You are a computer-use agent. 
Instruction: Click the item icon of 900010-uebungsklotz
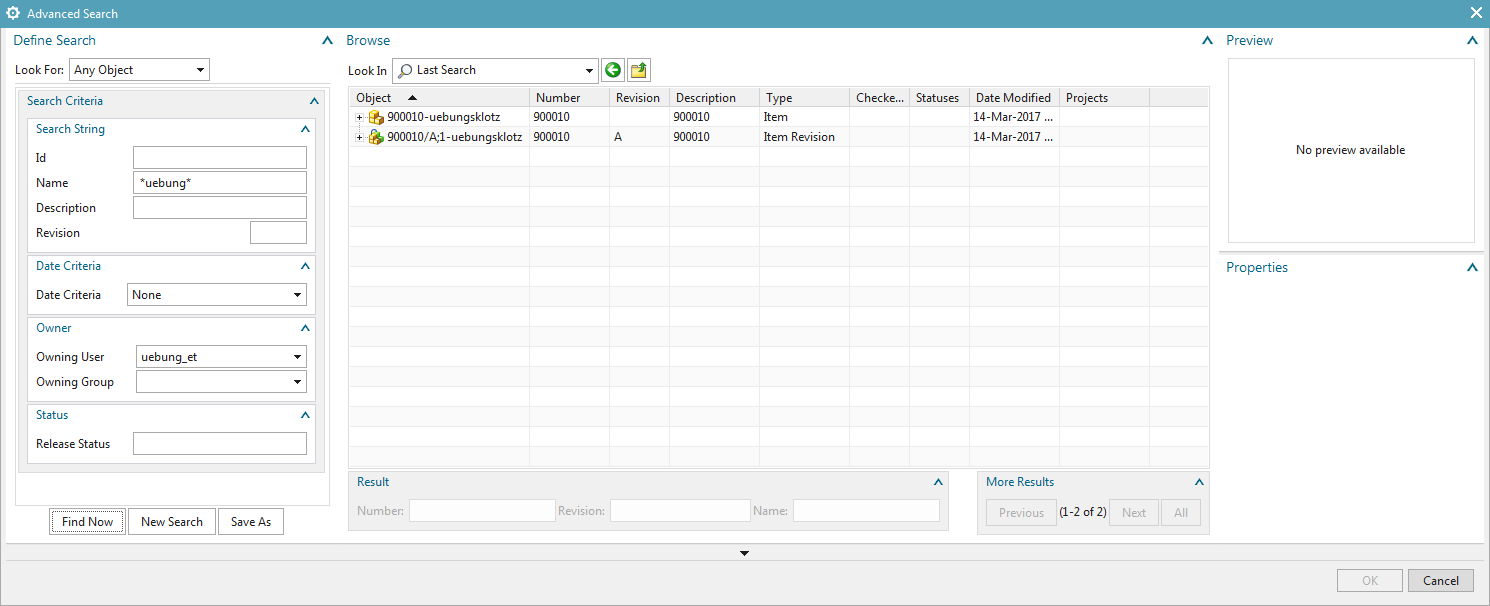[x=377, y=117]
